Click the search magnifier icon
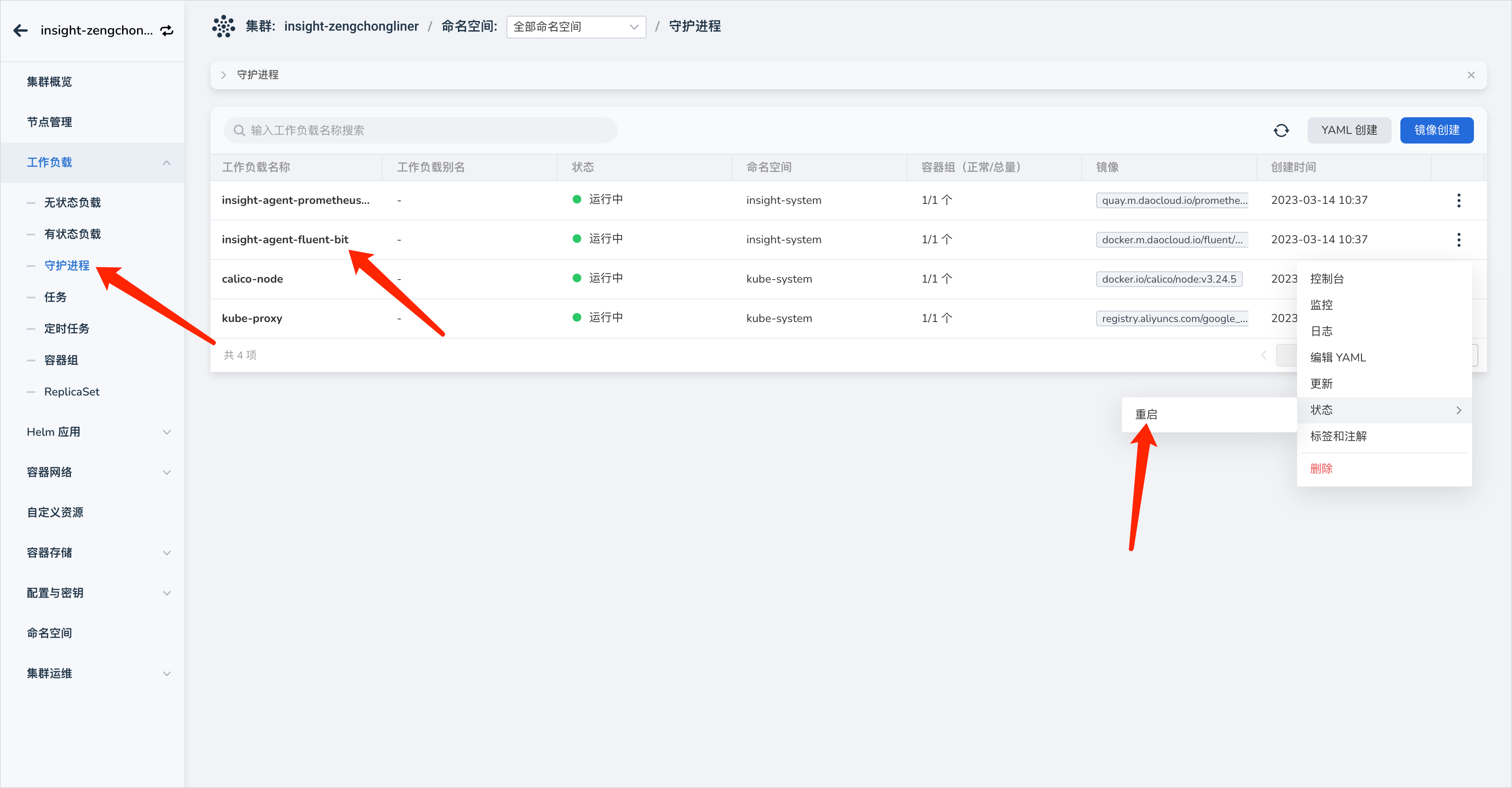This screenshot has height=788, width=1512. pyautogui.click(x=239, y=130)
